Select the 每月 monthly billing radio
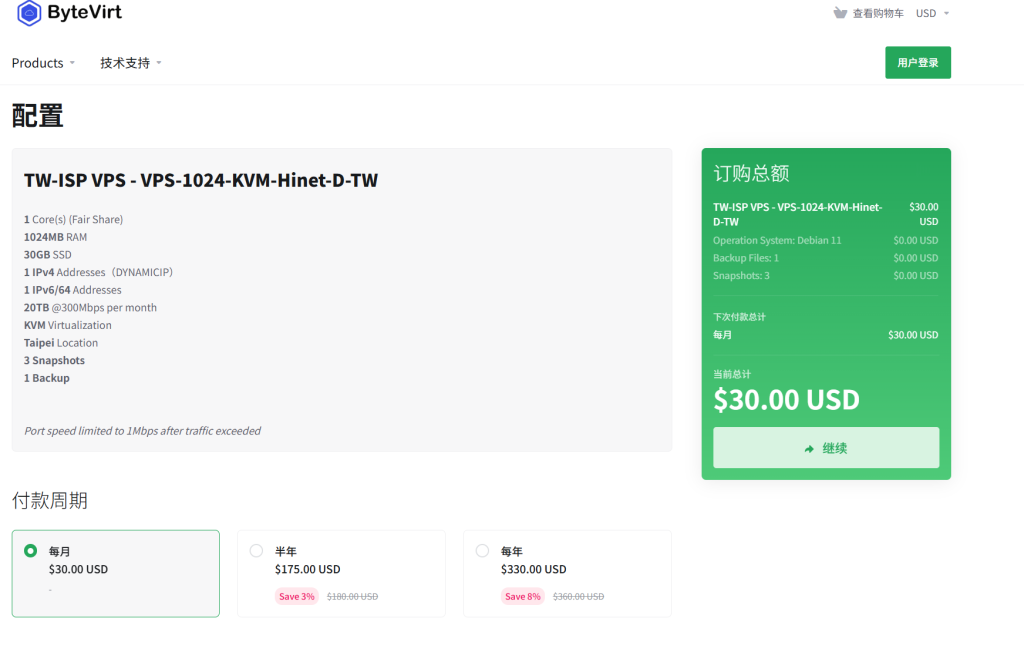The image size is (1024, 652). tap(31, 551)
